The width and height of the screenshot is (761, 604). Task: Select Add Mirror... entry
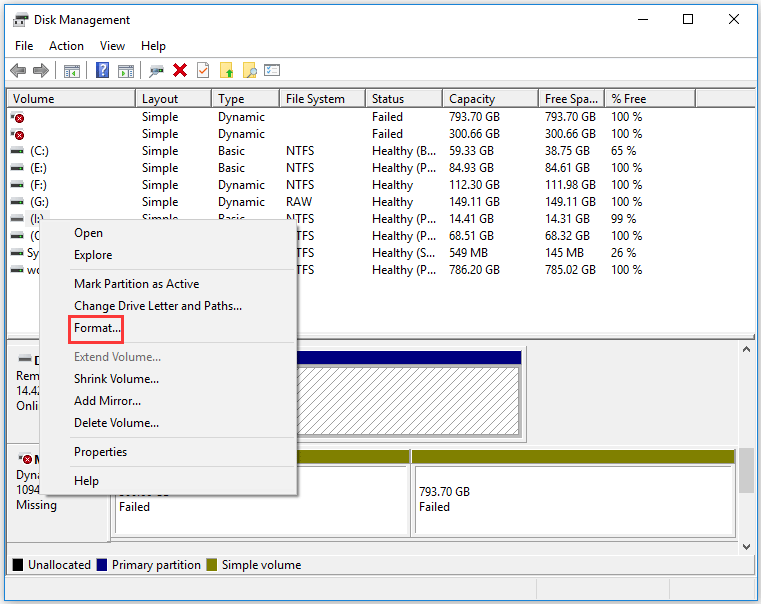tap(107, 401)
